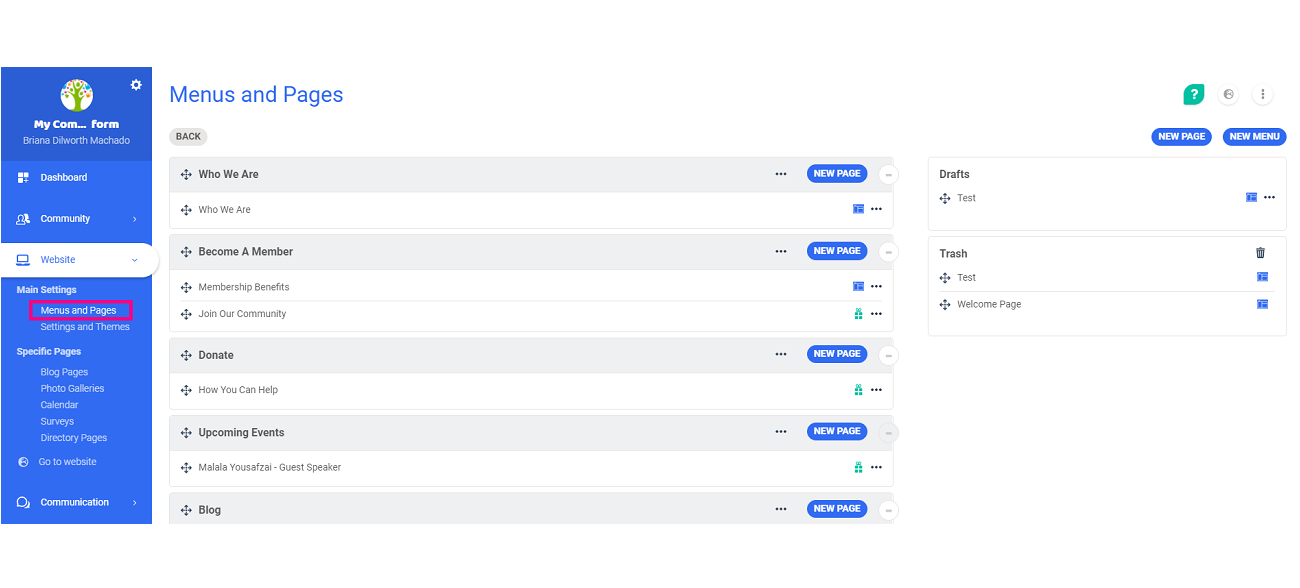Click the BACK button
The image size is (1300, 588).
pos(188,136)
